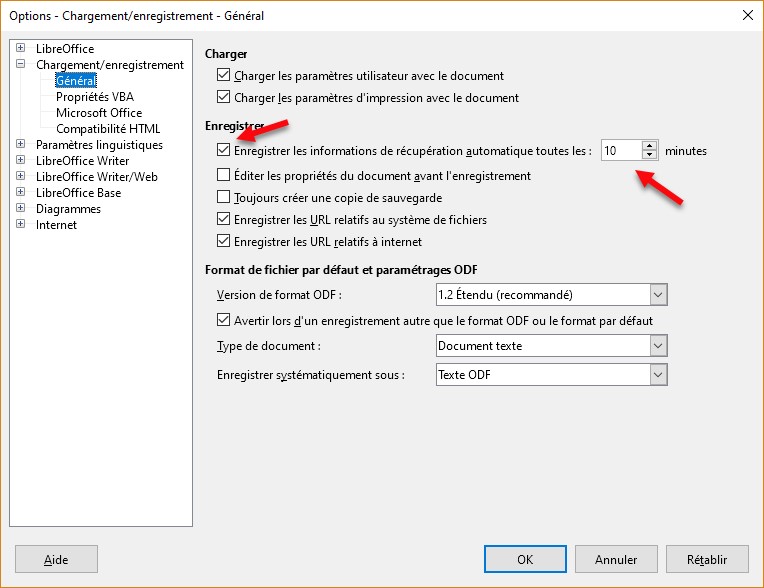Image resolution: width=764 pixels, height=588 pixels.
Task: Open the Microsoft Office options page
Action: coord(99,113)
